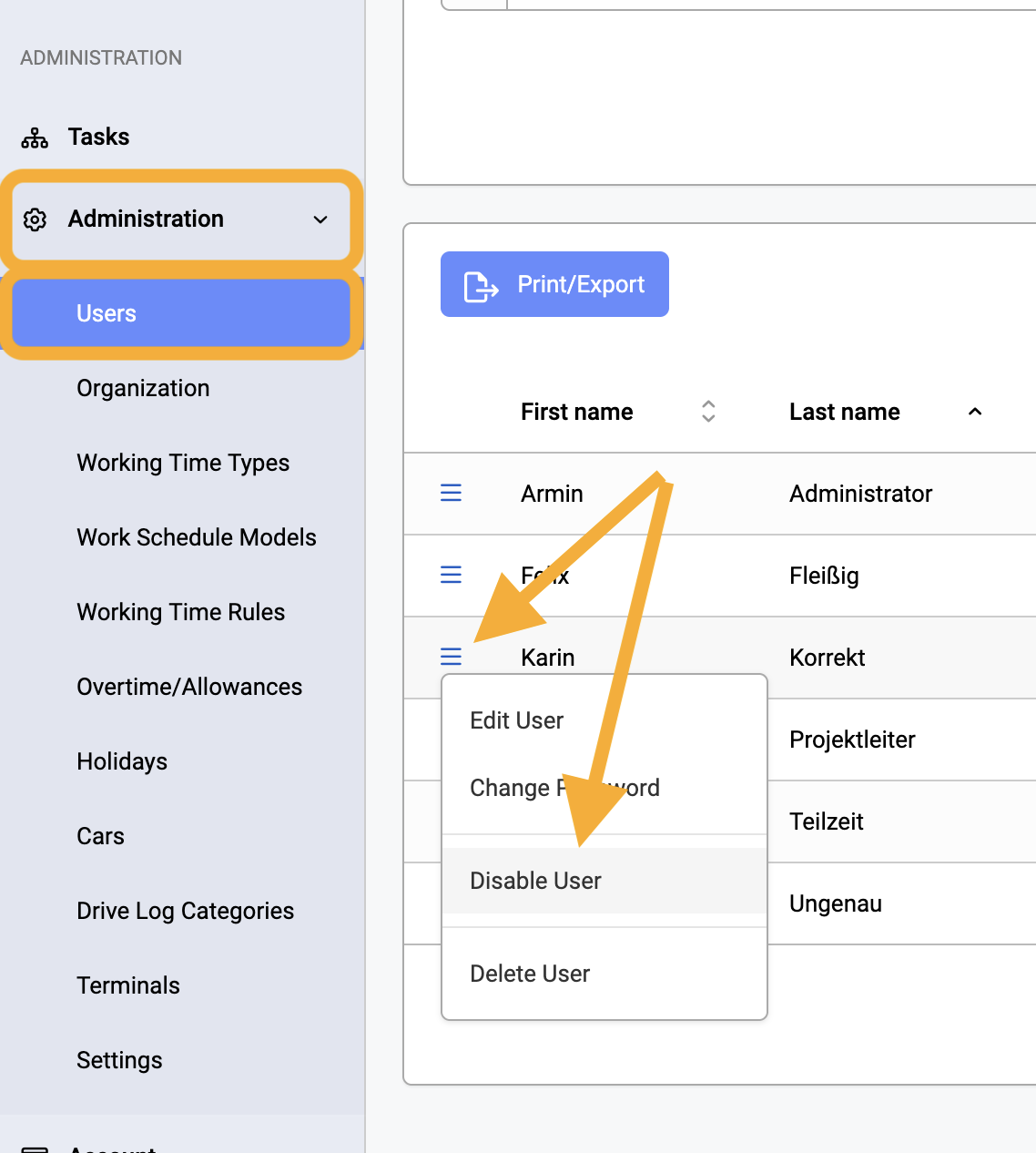Open the Users sidebar item
1036x1153 pixels.
tap(182, 313)
